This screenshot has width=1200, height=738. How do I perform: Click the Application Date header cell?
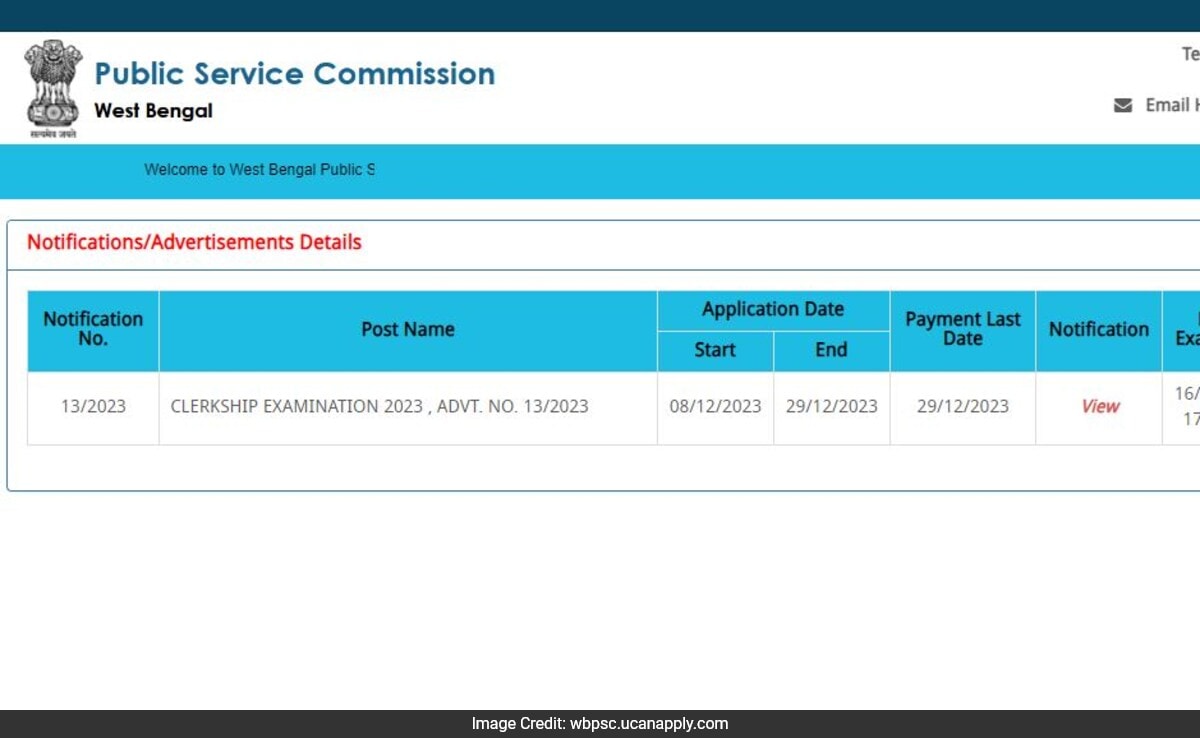point(772,309)
